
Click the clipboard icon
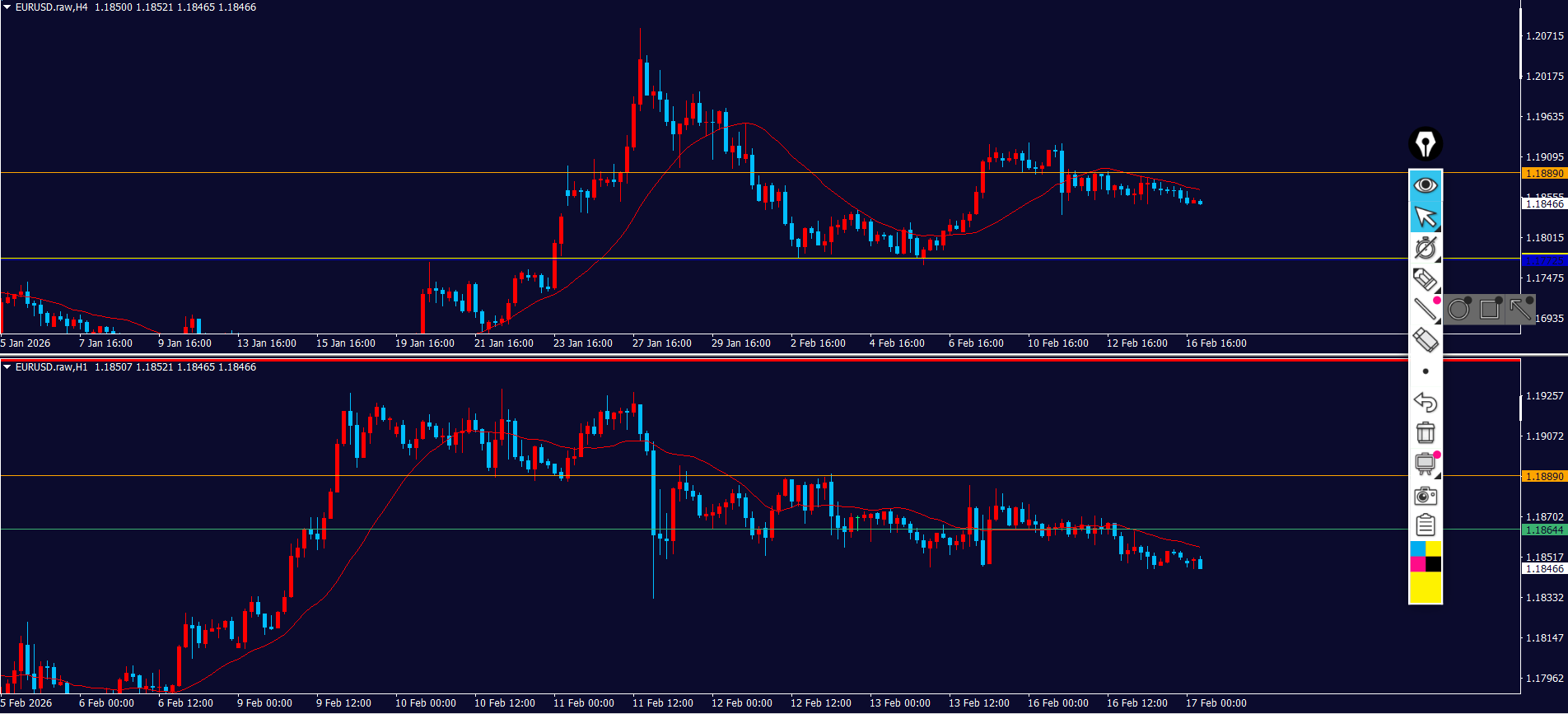[x=1426, y=525]
